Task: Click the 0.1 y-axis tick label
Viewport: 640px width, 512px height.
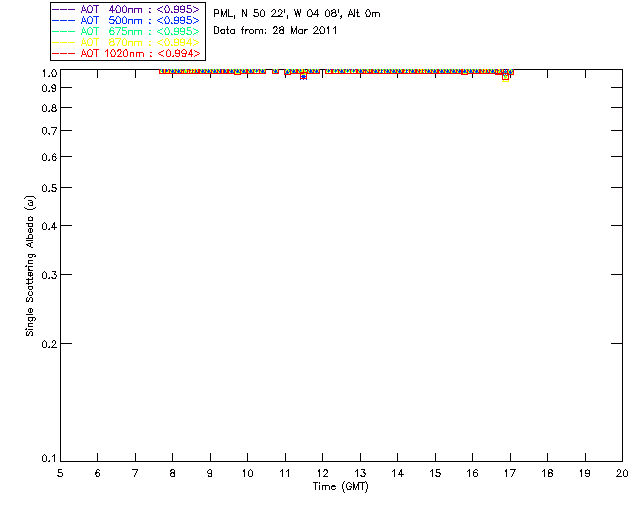Action: (x=49, y=459)
